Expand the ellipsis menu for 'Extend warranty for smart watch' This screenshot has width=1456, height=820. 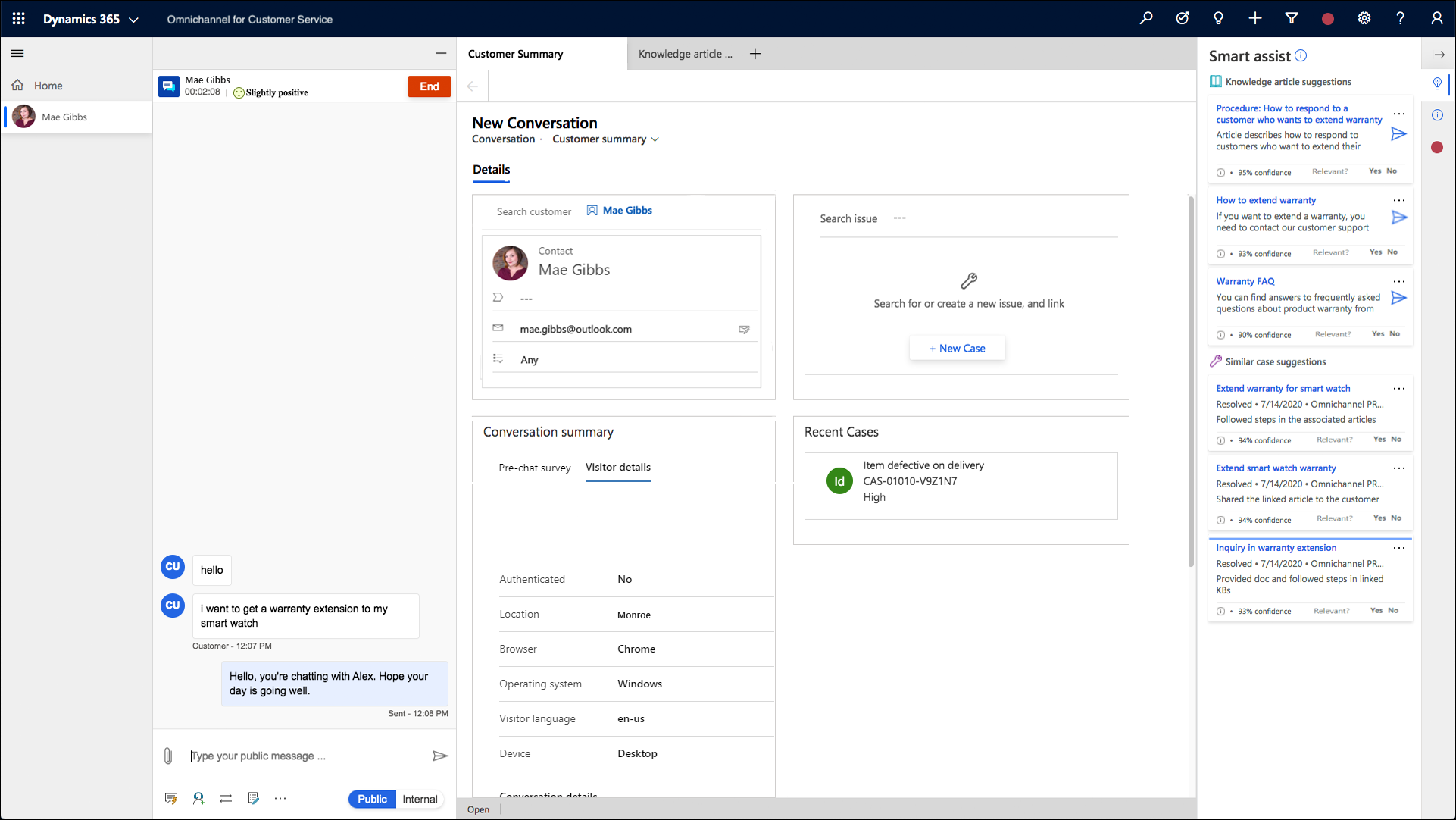pyautogui.click(x=1400, y=388)
